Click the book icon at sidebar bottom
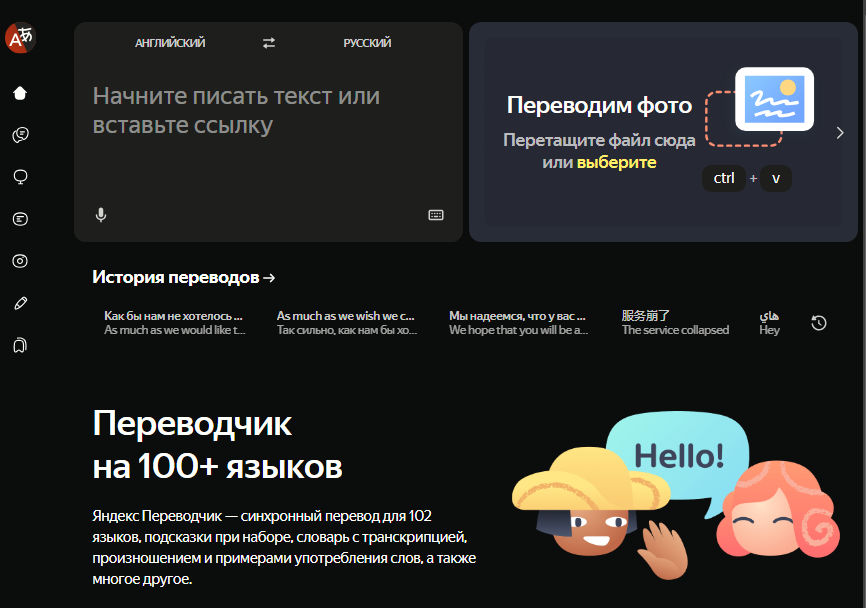The height and width of the screenshot is (608, 866). (x=20, y=344)
